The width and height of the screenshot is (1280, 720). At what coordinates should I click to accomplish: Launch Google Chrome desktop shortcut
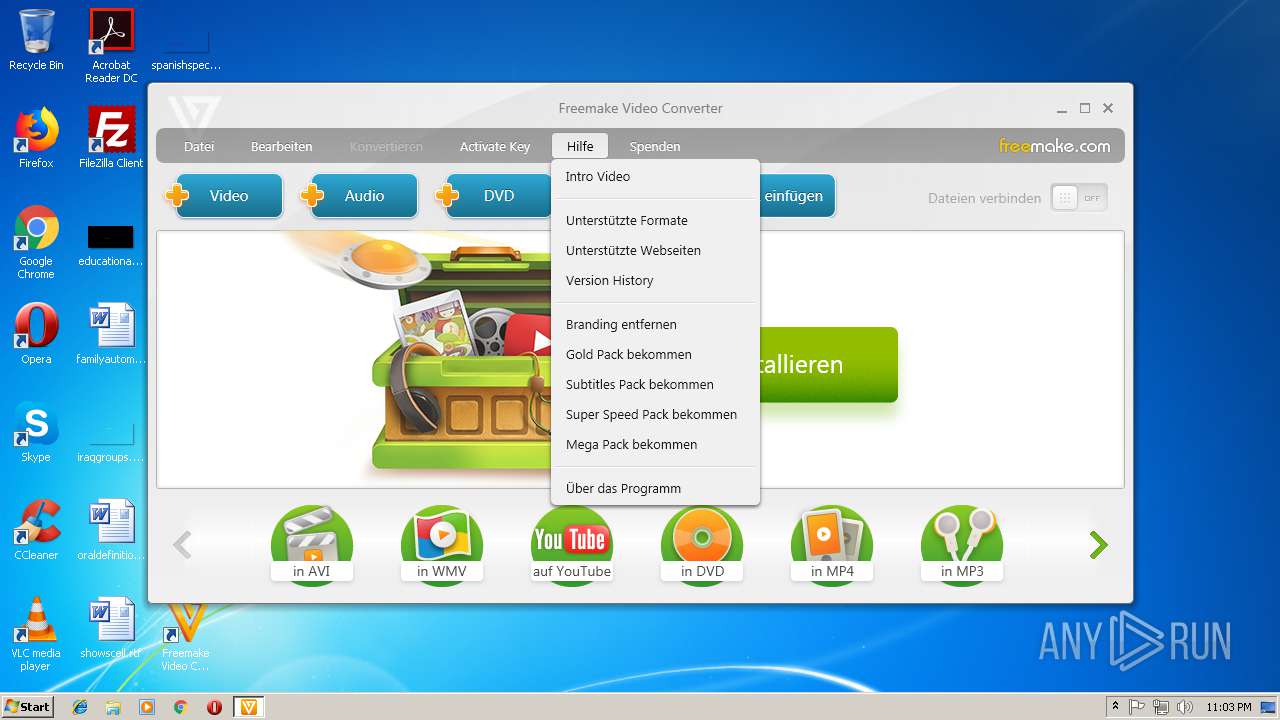coord(36,242)
